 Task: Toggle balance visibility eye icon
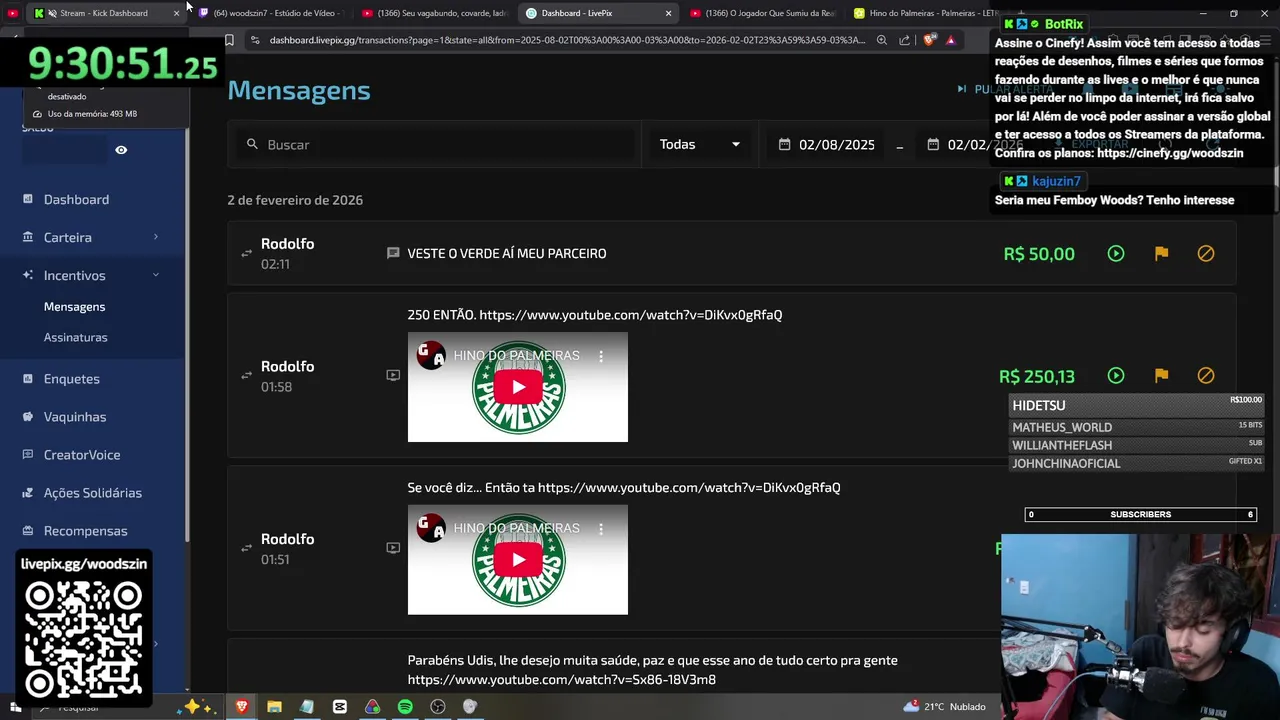121,150
